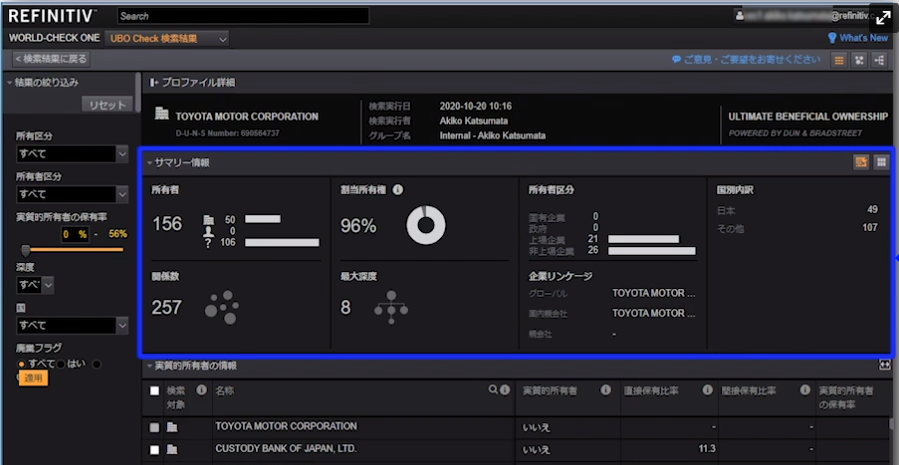This screenshot has height=465, width=899.
Task: Click 日本 country breakdown row
Action: click(x=797, y=210)
